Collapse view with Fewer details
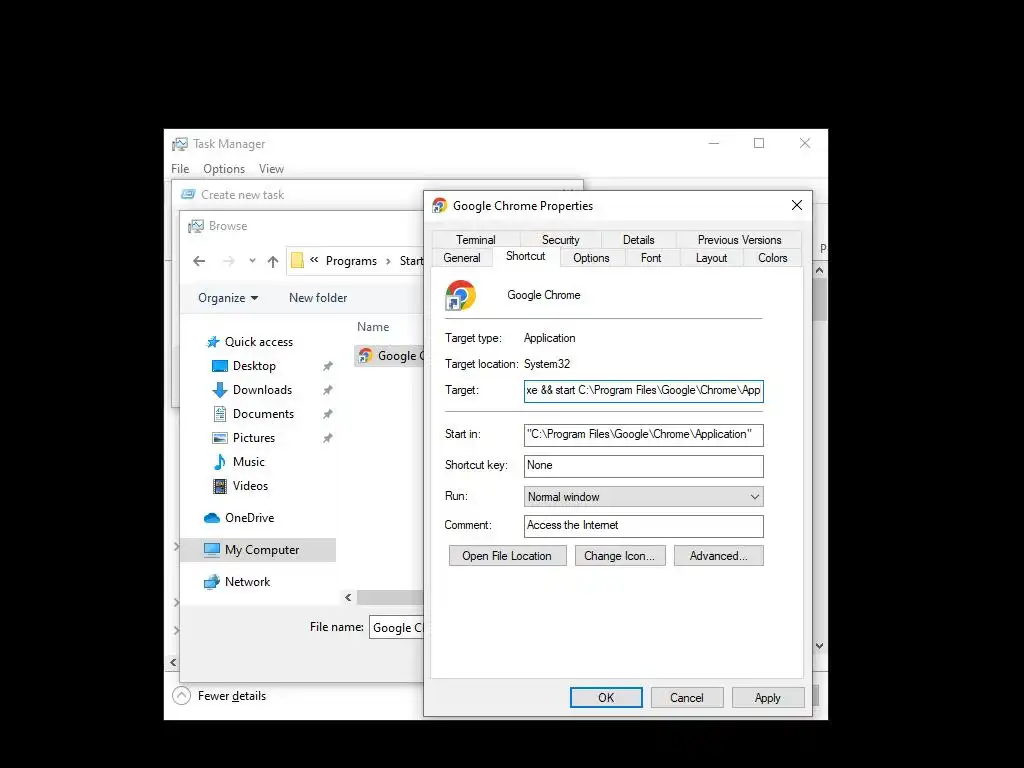The image size is (1024, 768). pos(219,696)
